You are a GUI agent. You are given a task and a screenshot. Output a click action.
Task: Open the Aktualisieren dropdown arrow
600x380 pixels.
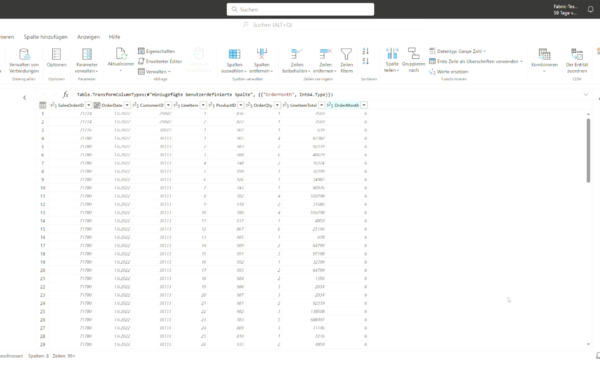(121, 71)
